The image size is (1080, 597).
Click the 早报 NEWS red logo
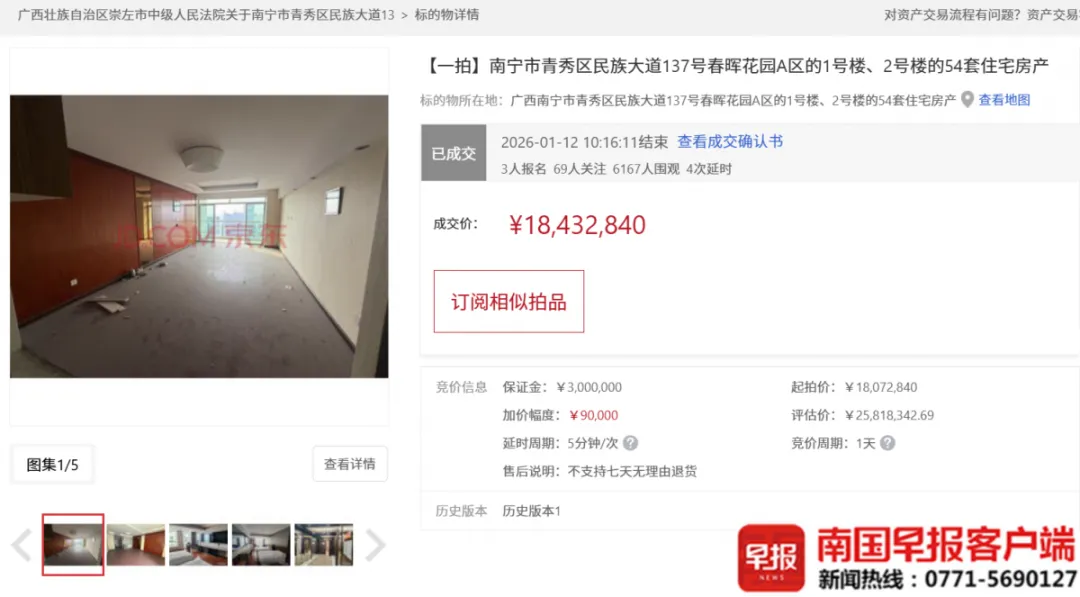771,558
